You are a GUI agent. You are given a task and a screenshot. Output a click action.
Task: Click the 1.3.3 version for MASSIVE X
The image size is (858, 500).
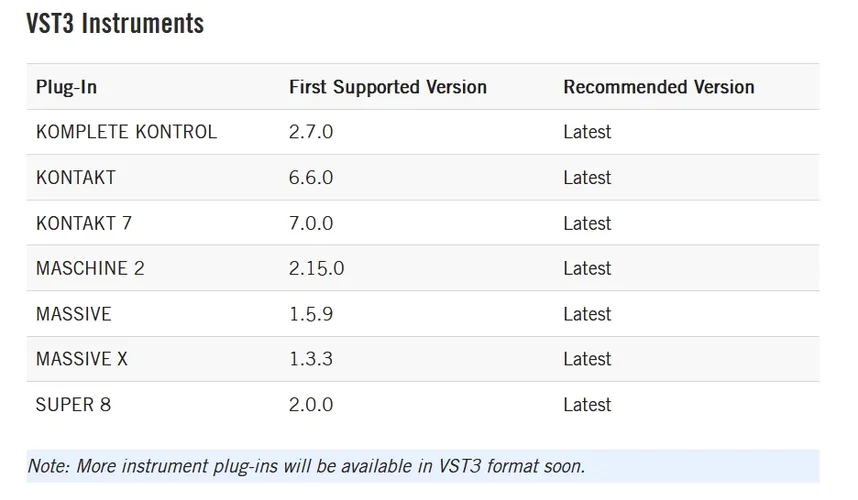(310, 359)
